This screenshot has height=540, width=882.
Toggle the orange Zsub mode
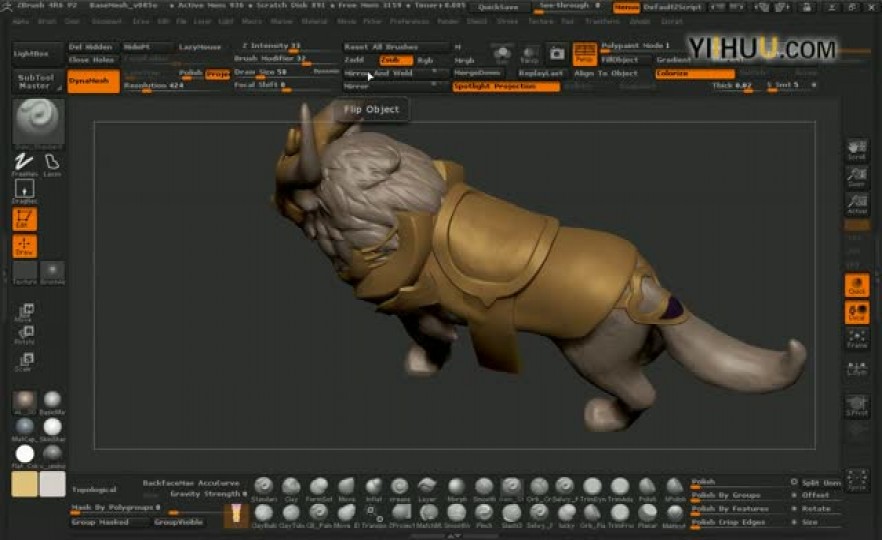point(395,60)
